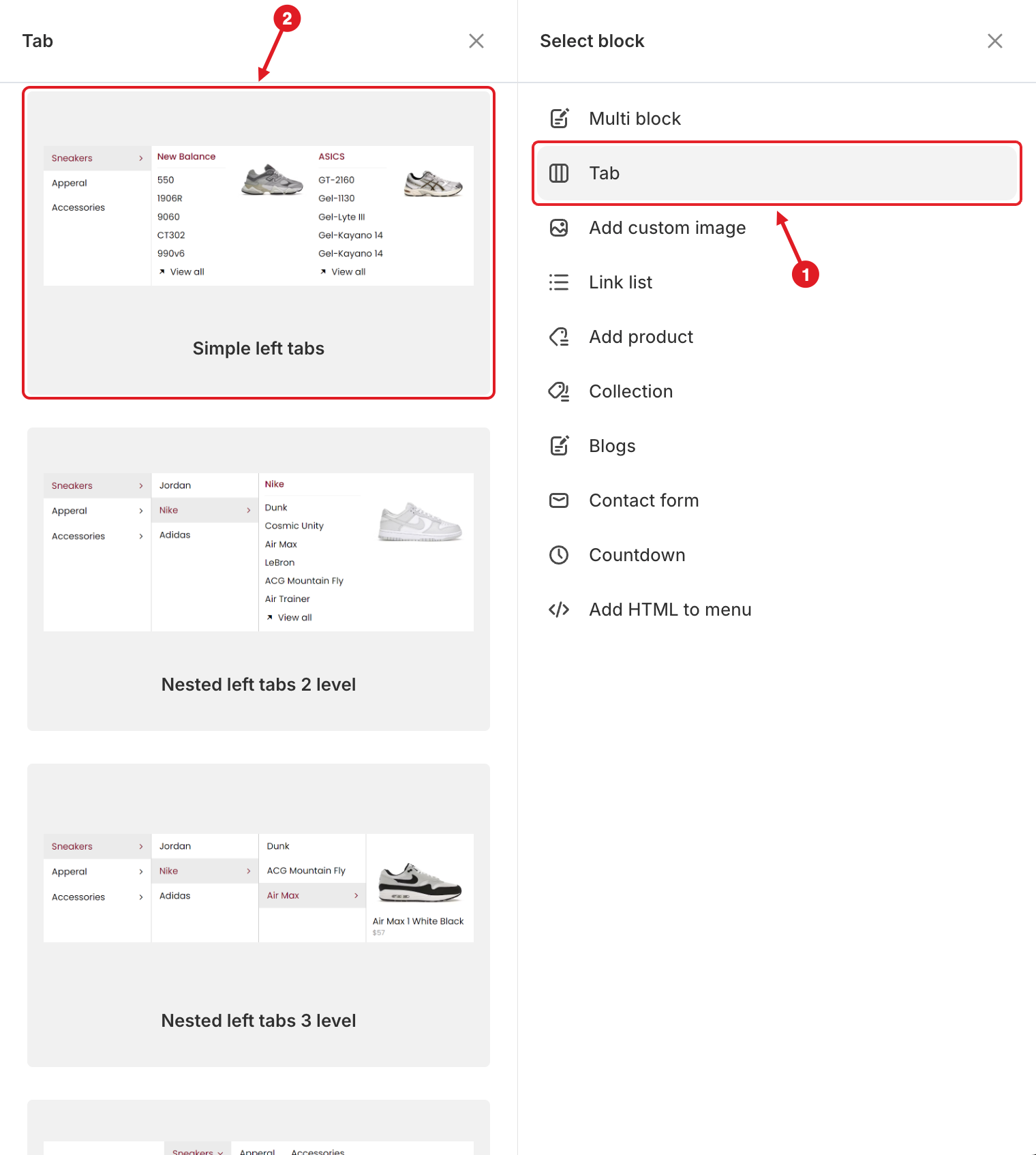1036x1155 pixels.
Task: Click the Sneakers chevron in Simple left tabs preview
Action: [141, 158]
